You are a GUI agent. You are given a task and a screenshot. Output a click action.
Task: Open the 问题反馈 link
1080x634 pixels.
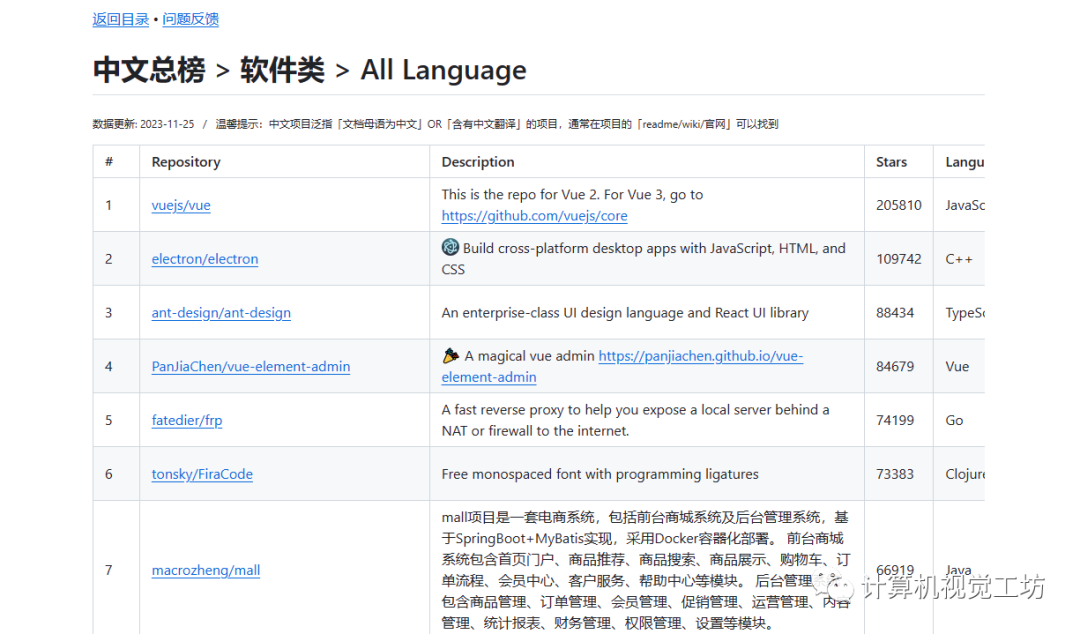(191, 19)
